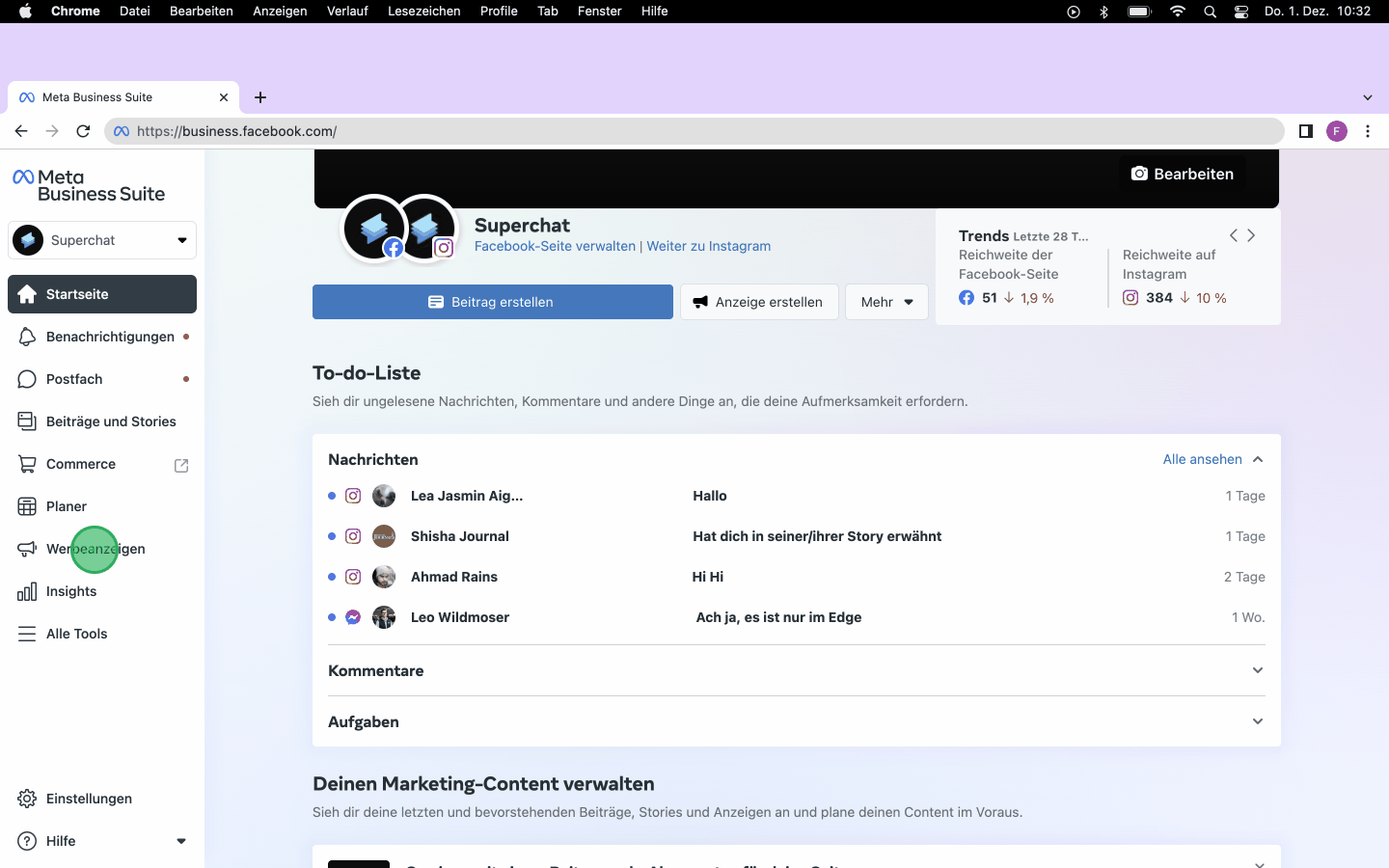Open the Planer calendar grid icon
This screenshot has height=868, width=1389.
click(27, 506)
